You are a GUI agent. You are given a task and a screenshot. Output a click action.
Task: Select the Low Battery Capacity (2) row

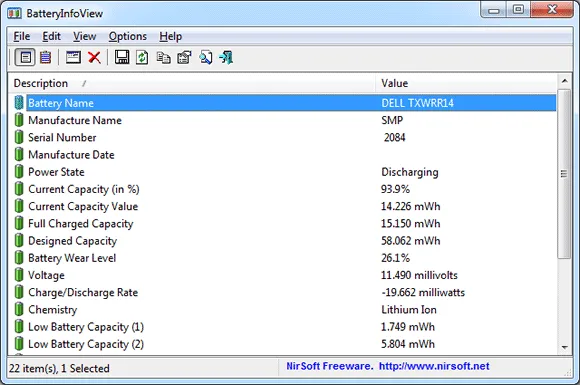coord(283,344)
